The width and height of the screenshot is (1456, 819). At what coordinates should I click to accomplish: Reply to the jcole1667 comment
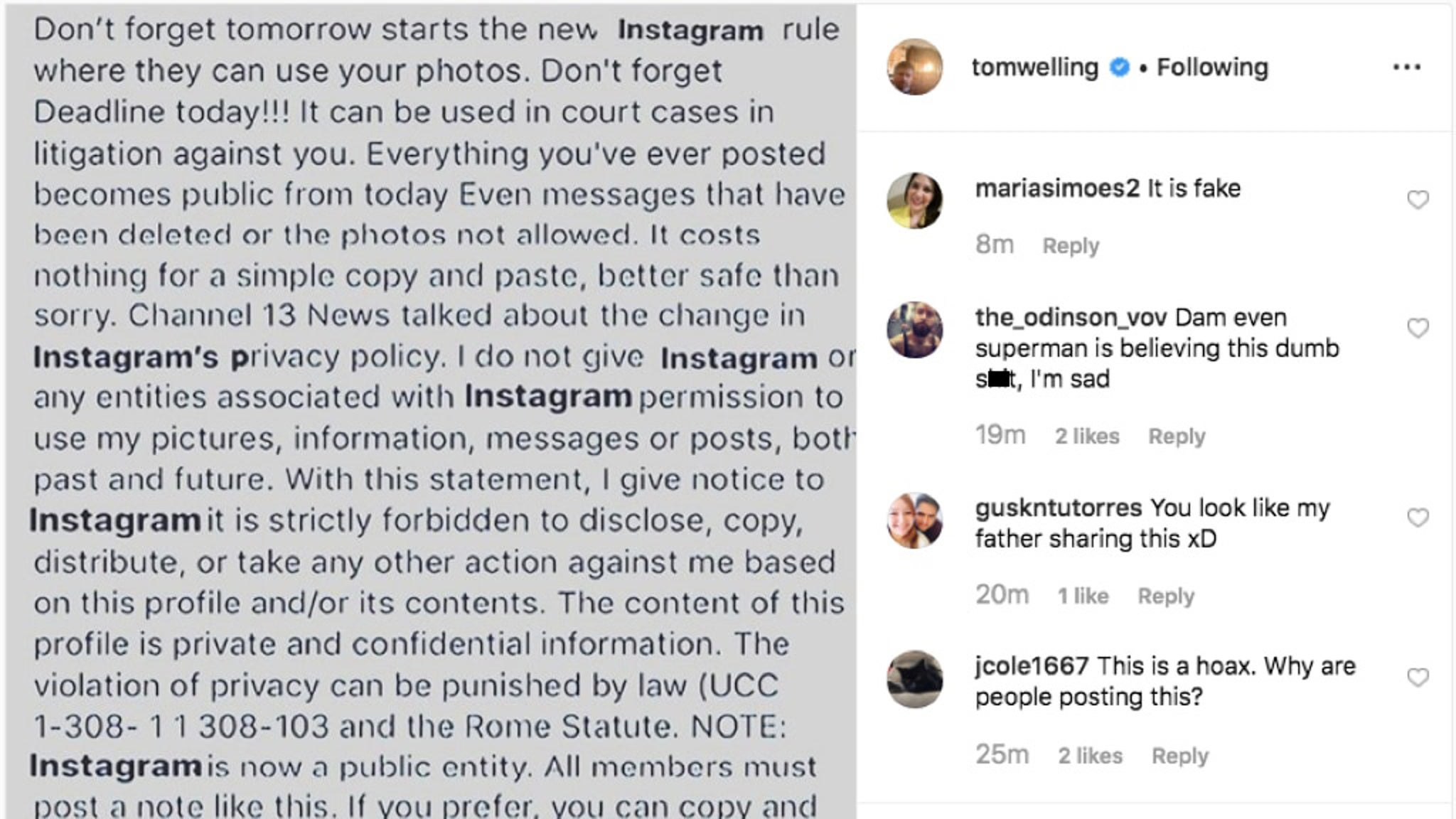pos(1180,756)
